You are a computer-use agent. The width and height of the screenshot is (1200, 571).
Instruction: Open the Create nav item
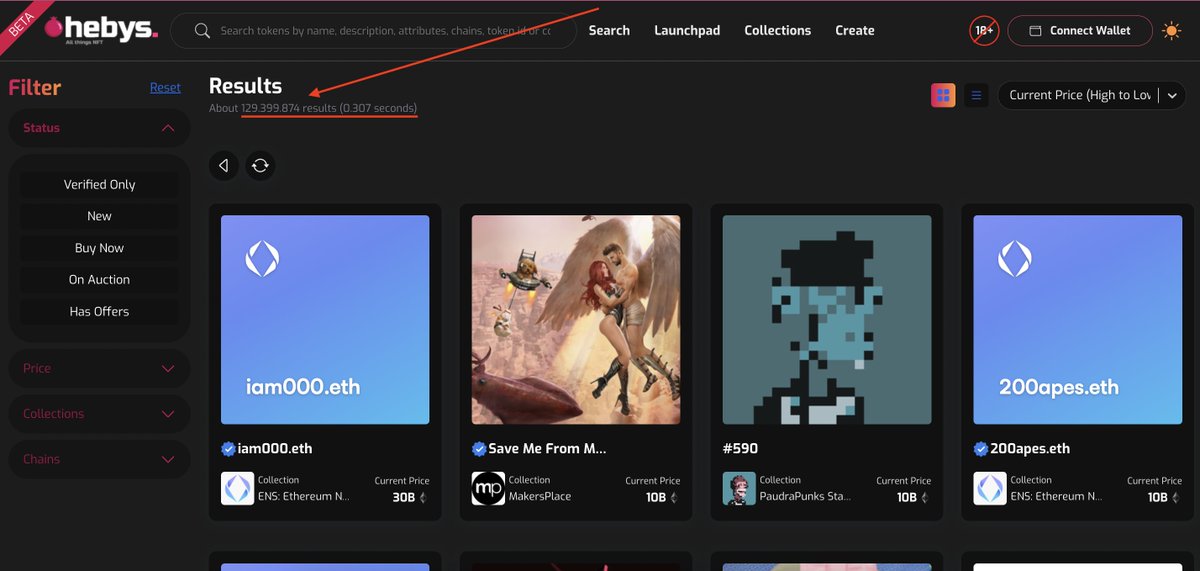click(x=855, y=31)
